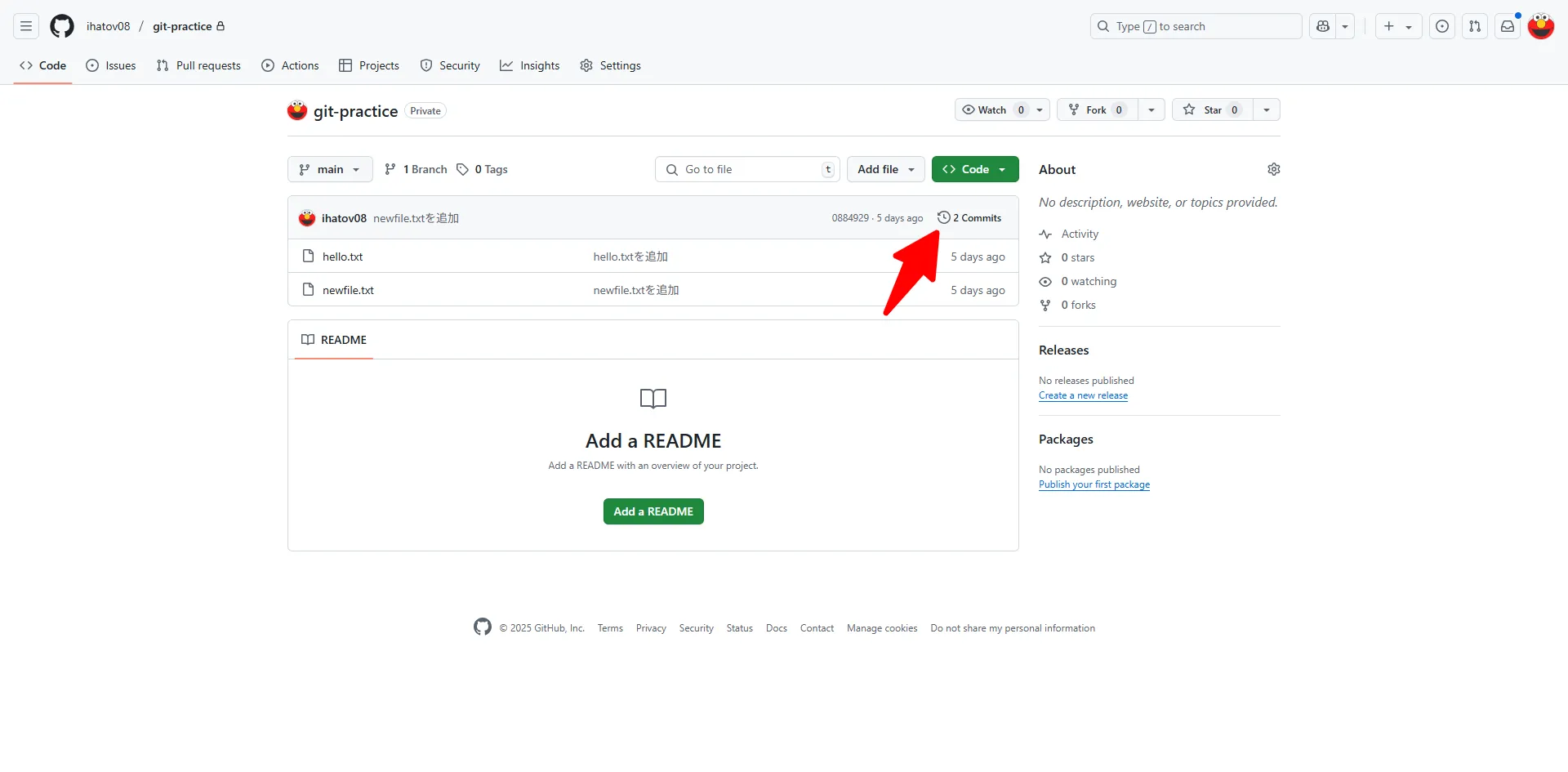
Task: Click the footer GitHub logo icon
Action: click(483, 627)
